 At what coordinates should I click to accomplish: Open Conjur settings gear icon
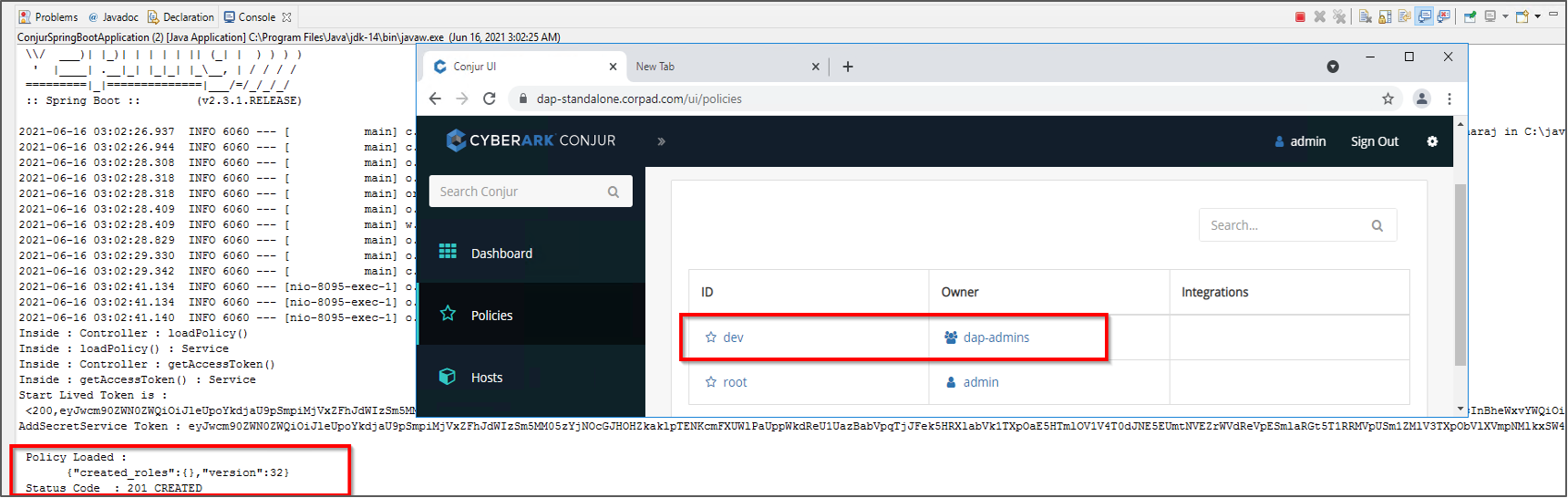[1432, 141]
